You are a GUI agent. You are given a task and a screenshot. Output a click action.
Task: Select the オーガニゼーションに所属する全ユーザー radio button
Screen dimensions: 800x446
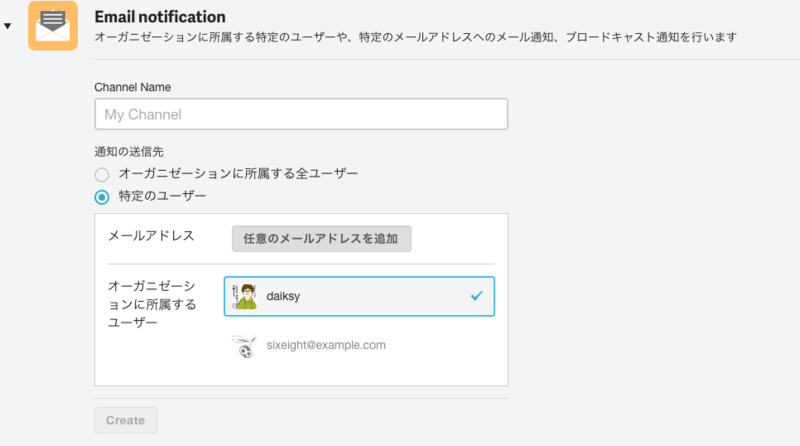[102, 174]
